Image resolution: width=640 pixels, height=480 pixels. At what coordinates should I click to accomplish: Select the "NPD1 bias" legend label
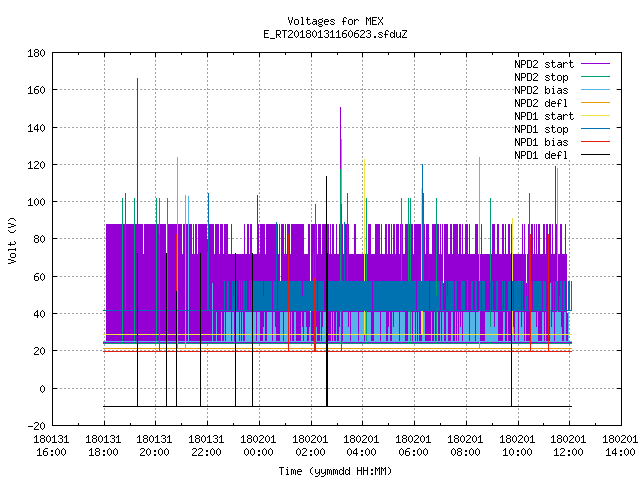point(541,142)
